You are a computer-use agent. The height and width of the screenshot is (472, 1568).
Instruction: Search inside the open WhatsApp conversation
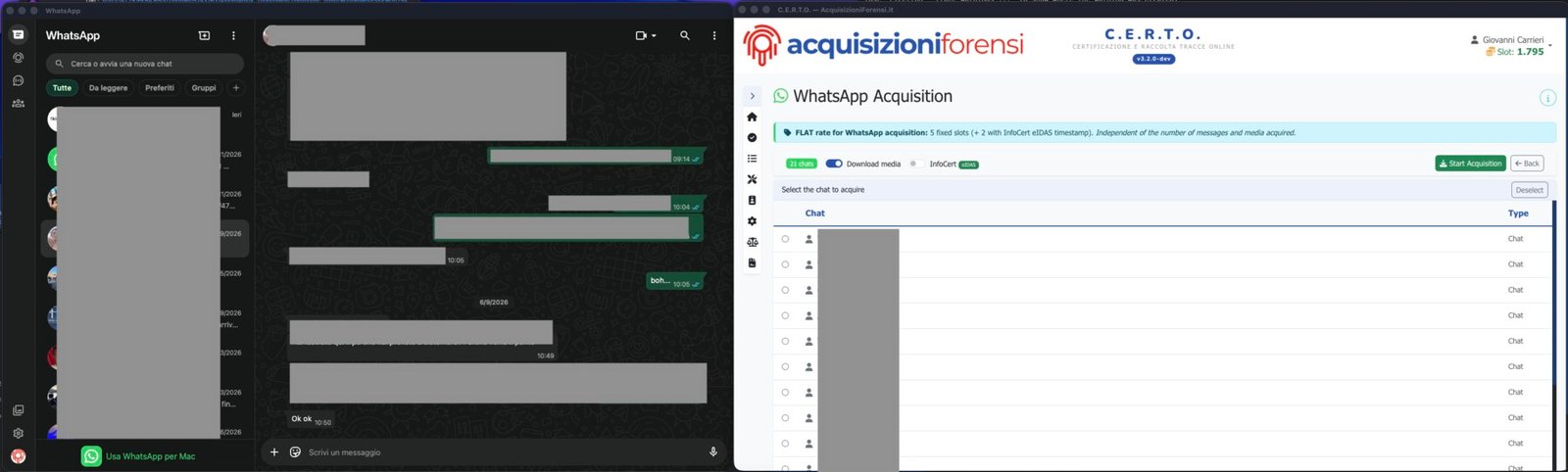(684, 35)
